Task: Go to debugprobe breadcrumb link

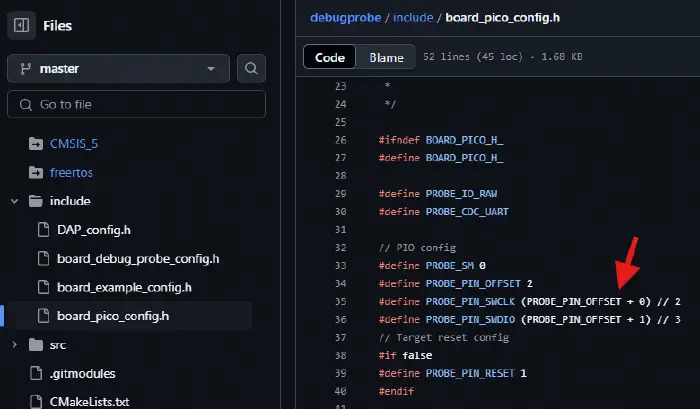Action: click(x=346, y=16)
